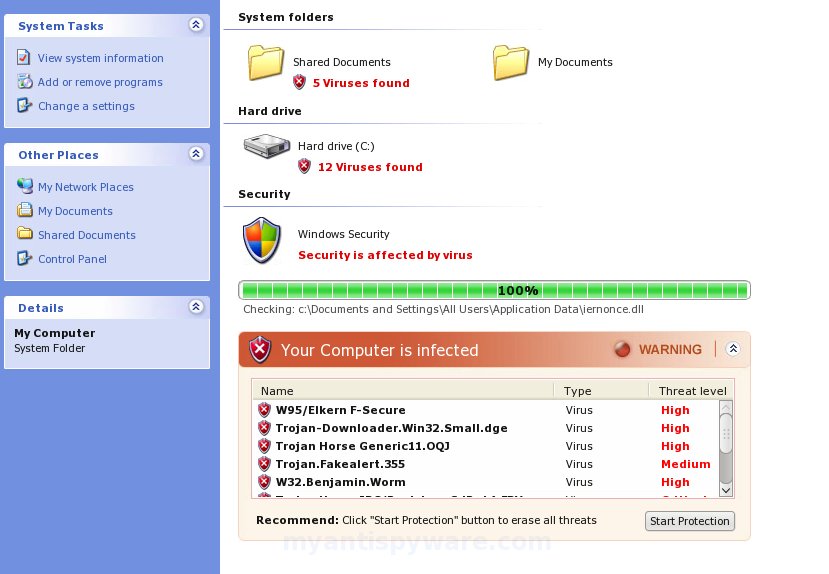Click the Other Places panel title
This screenshot has height=574, width=829.
click(59, 155)
